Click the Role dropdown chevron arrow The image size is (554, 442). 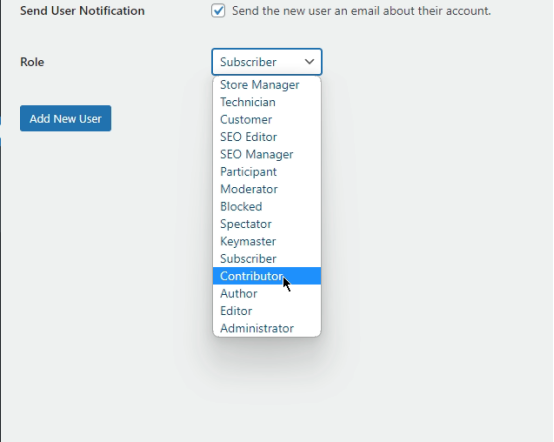click(x=309, y=62)
